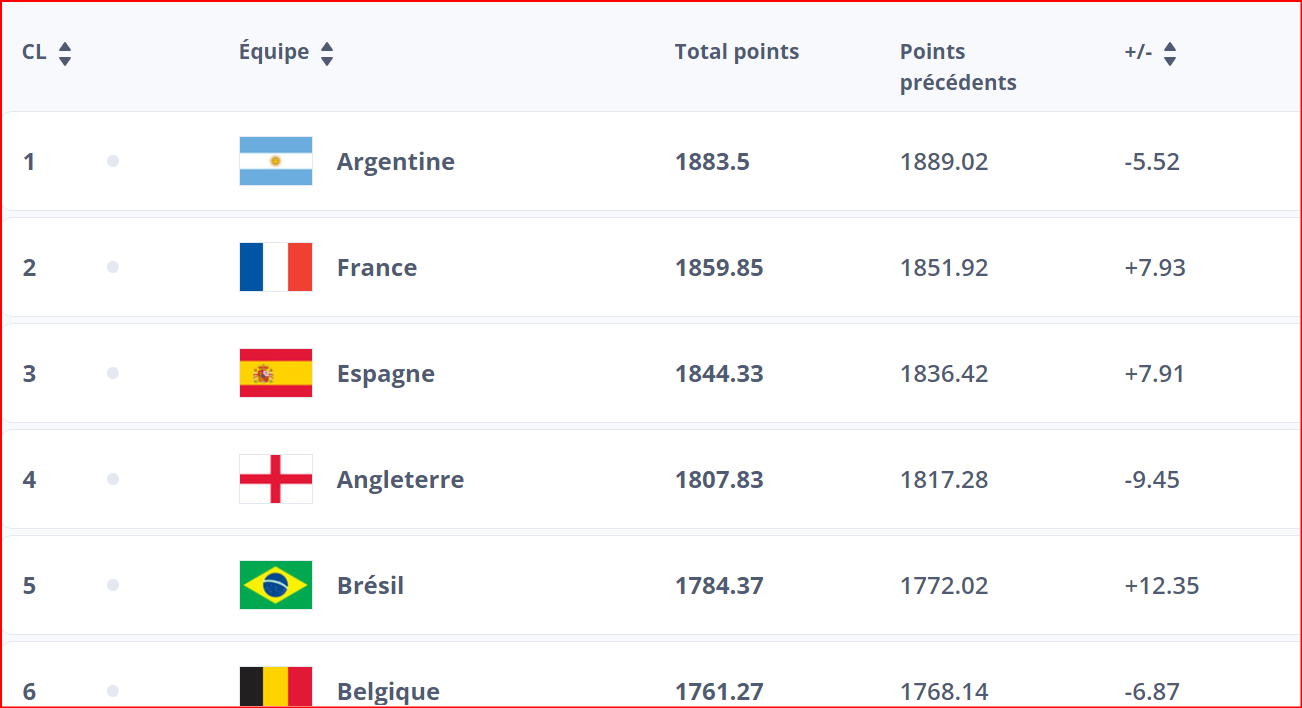
Task: Open the Argentine team page
Action: point(396,161)
